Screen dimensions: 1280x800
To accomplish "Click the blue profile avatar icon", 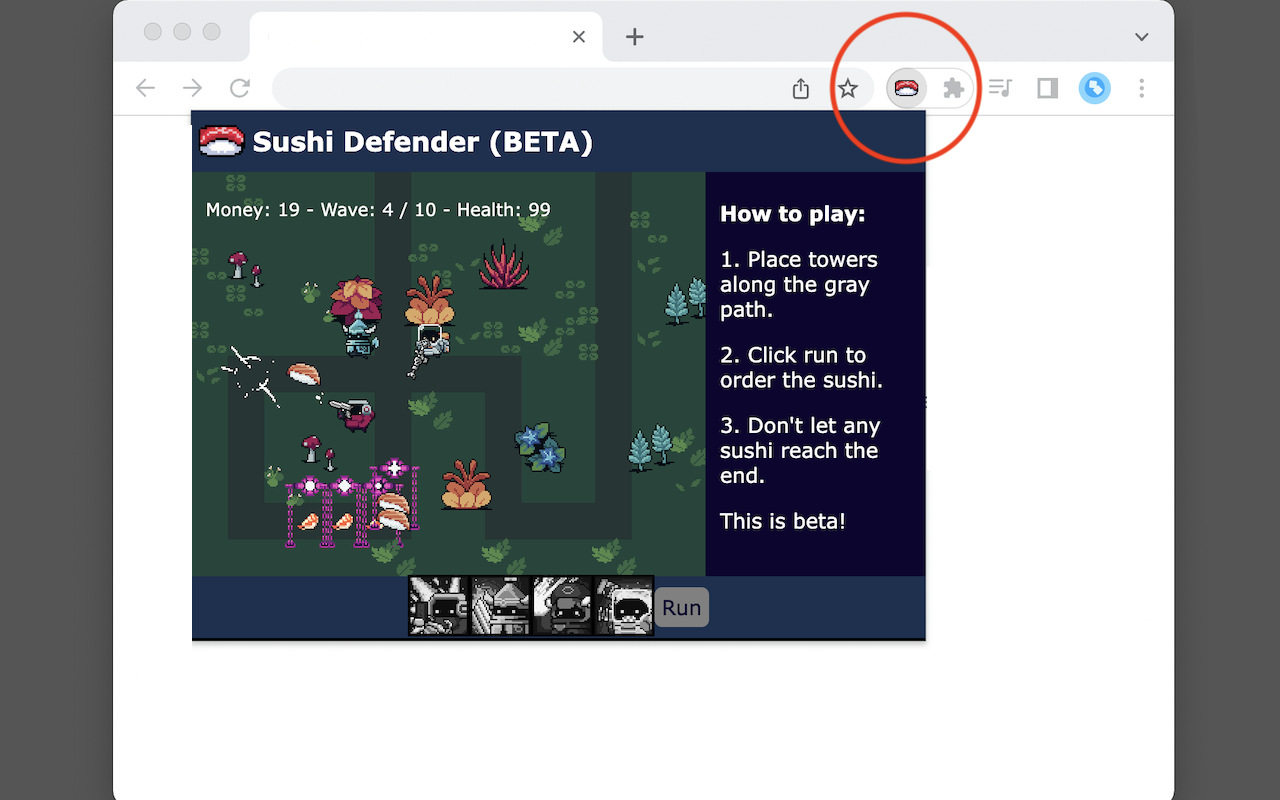I will pos(1094,88).
